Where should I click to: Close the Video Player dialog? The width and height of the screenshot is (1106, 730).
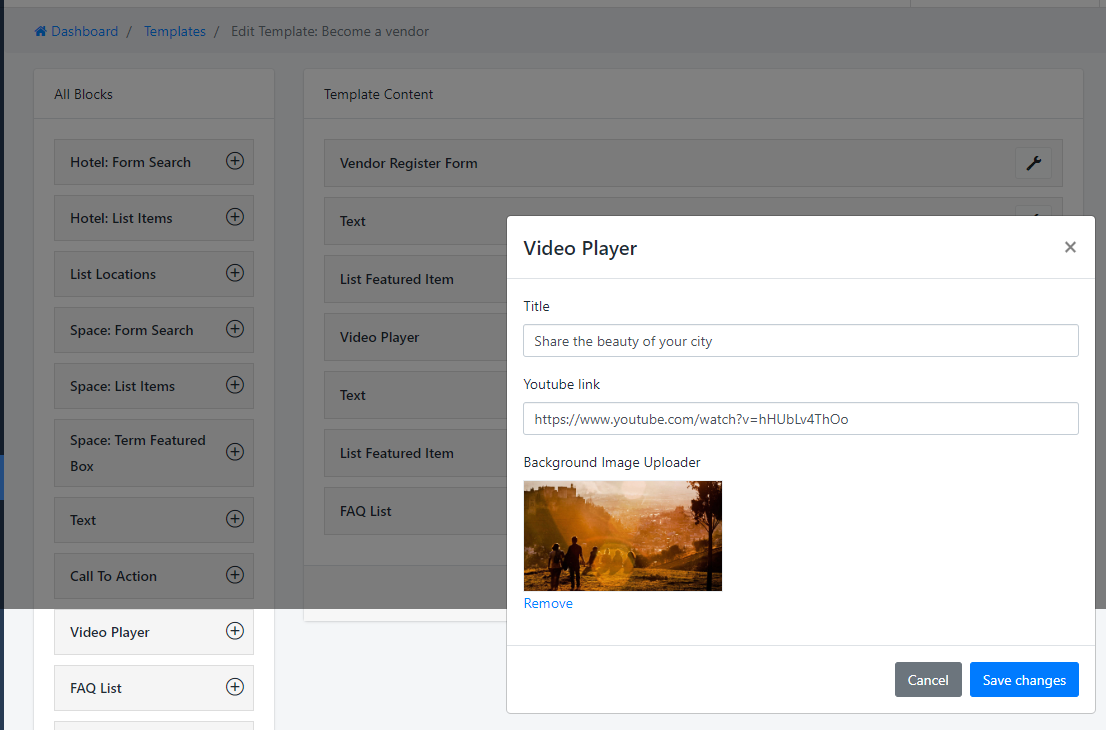[1070, 247]
